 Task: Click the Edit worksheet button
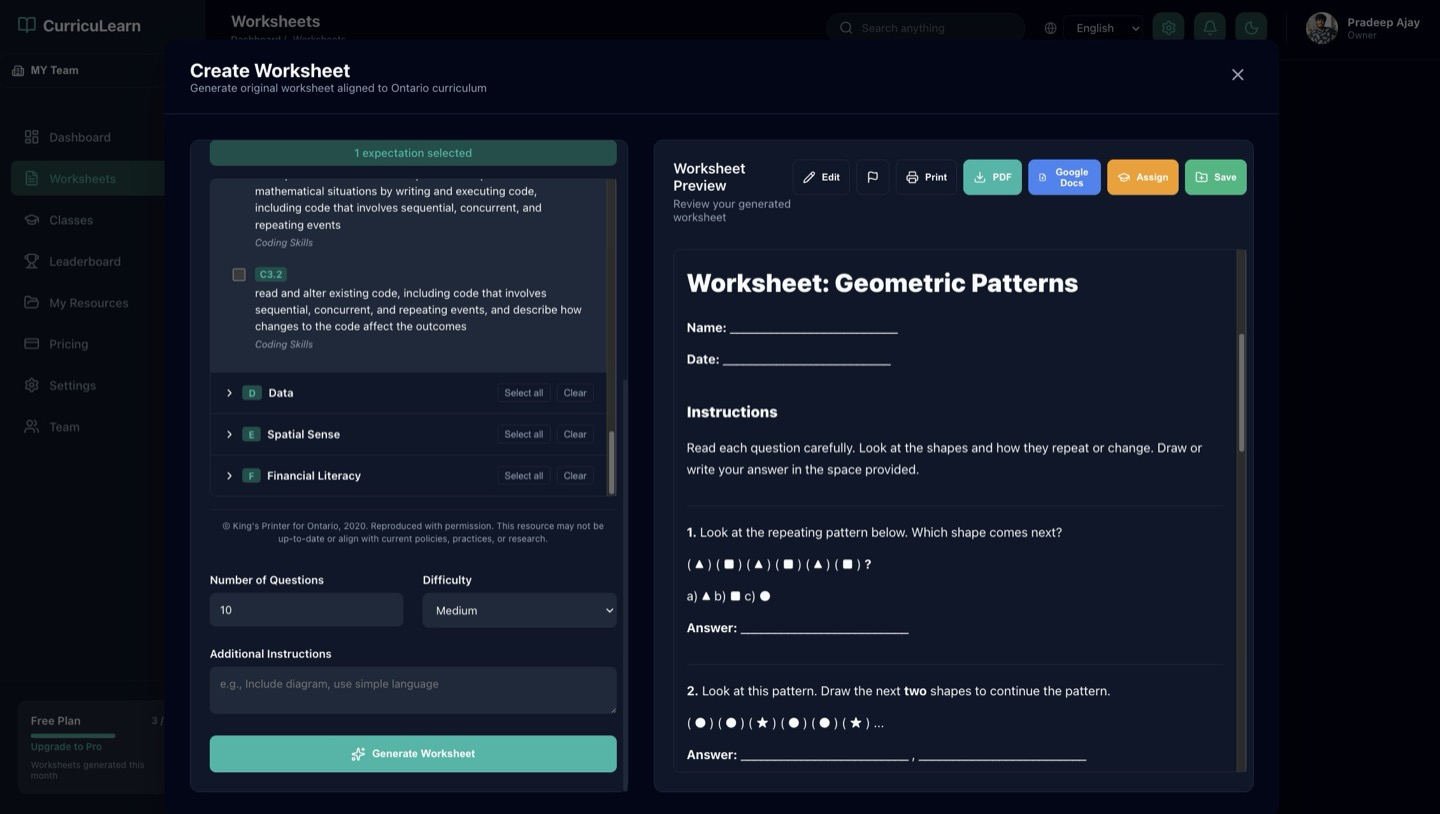point(822,177)
